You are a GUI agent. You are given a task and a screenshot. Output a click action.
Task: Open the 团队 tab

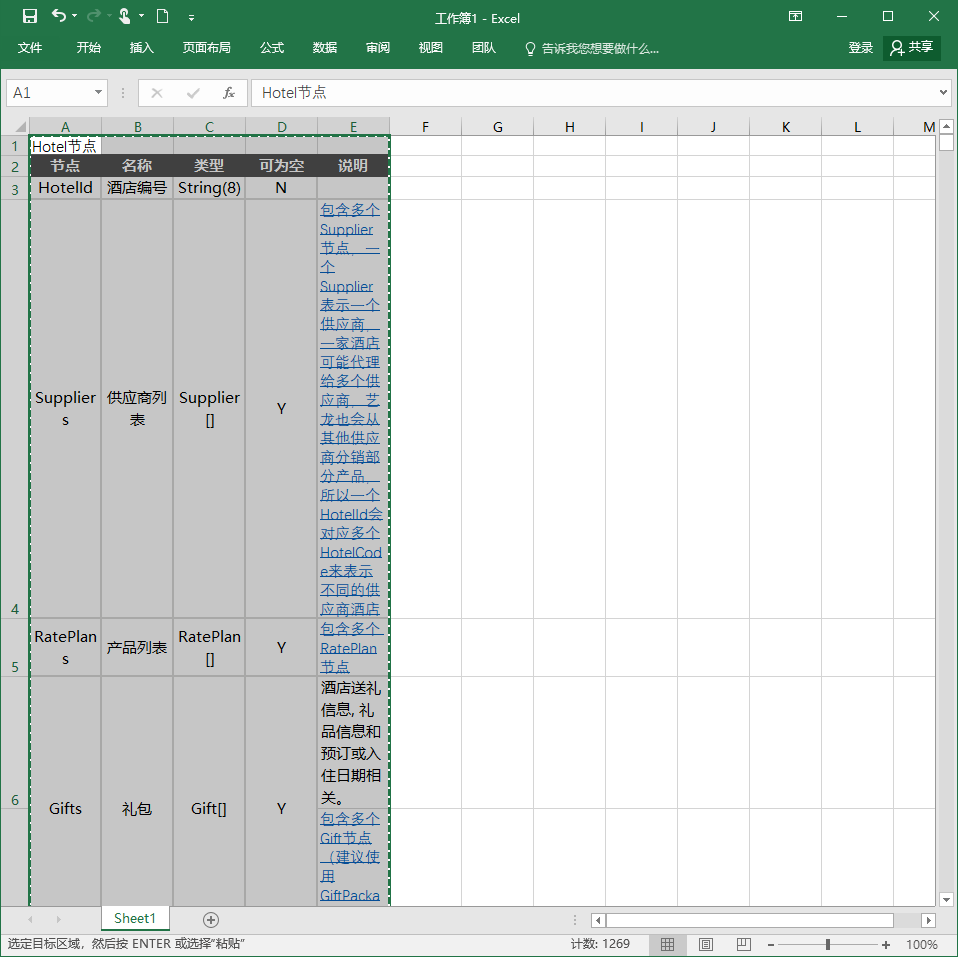coord(484,48)
